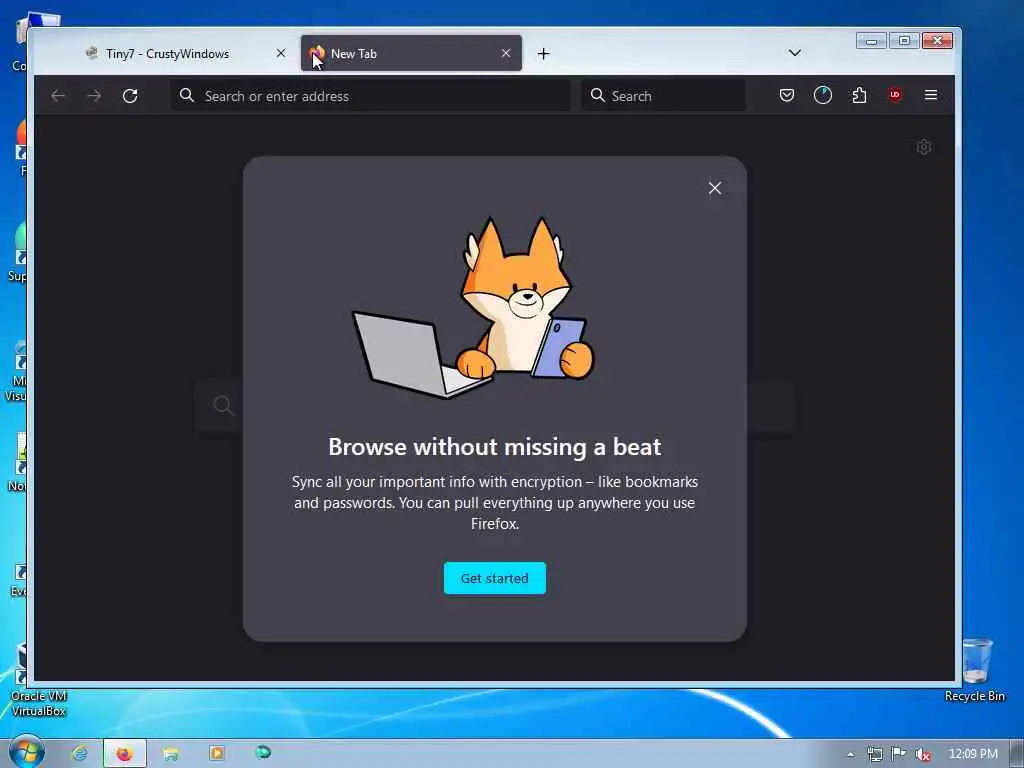Close the sync promo dialog

(715, 188)
